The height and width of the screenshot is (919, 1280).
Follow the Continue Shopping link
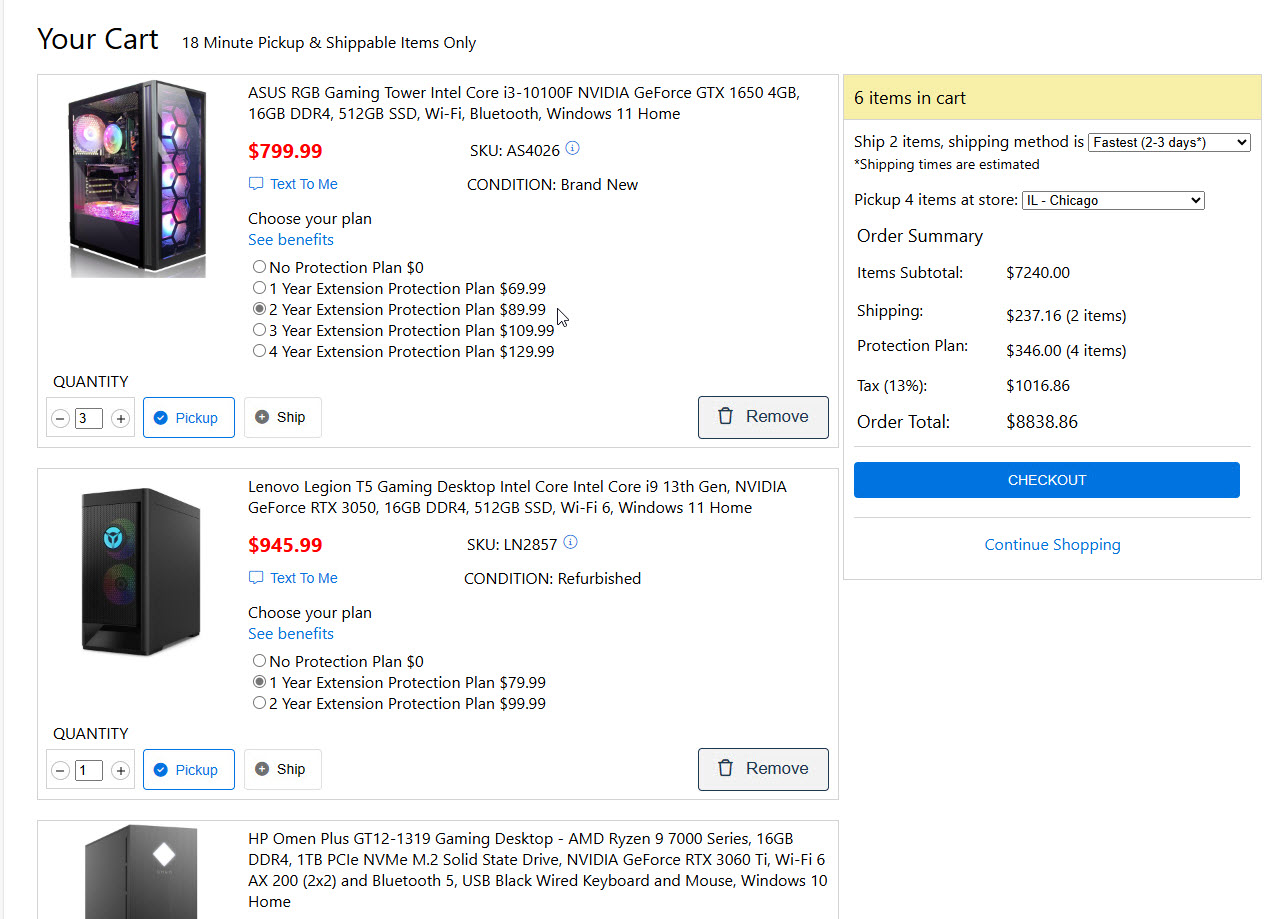point(1052,545)
